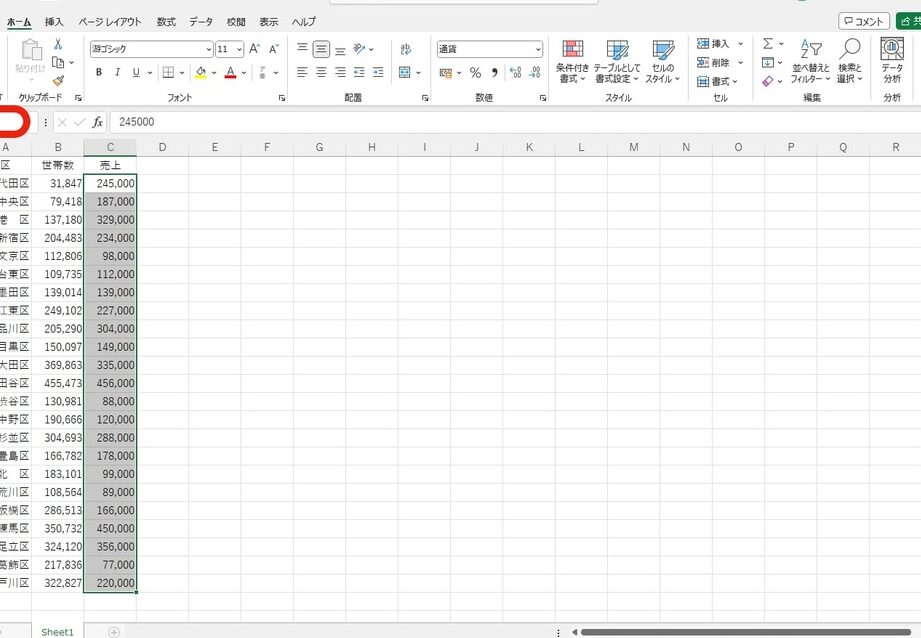Screen dimensions: 921x638
Task: Open the text orientation tool
Action: [359, 49]
